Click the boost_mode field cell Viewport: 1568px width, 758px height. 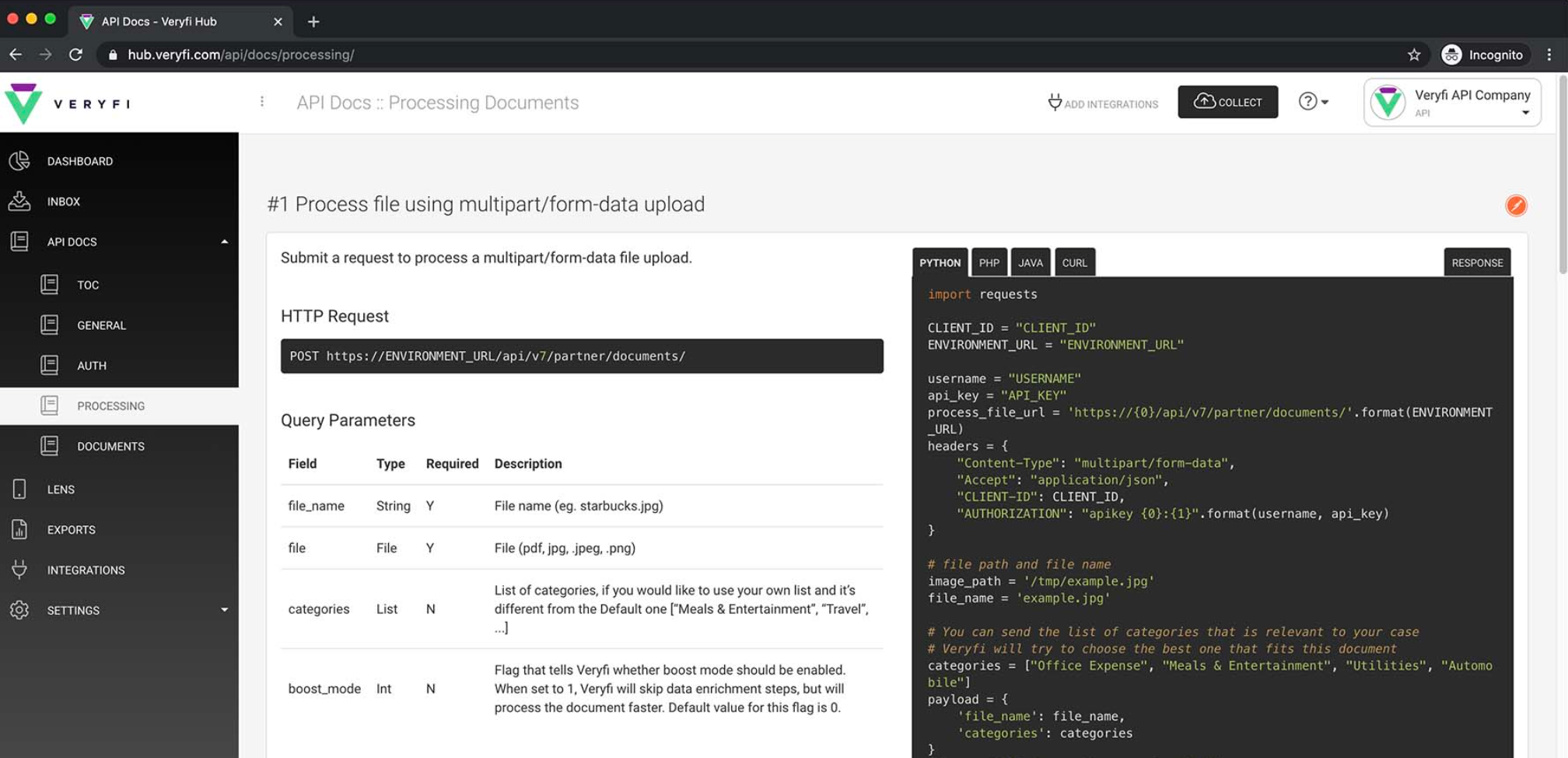point(324,689)
